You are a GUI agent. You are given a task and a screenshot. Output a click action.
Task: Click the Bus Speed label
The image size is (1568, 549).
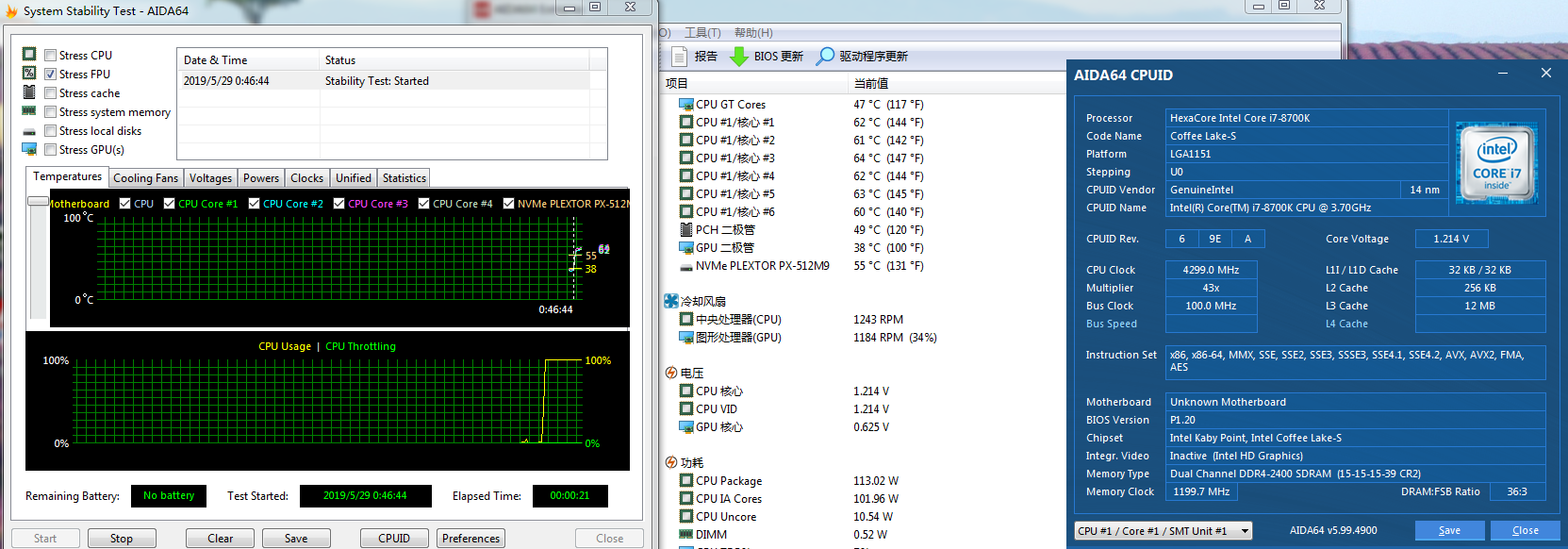tap(1112, 324)
